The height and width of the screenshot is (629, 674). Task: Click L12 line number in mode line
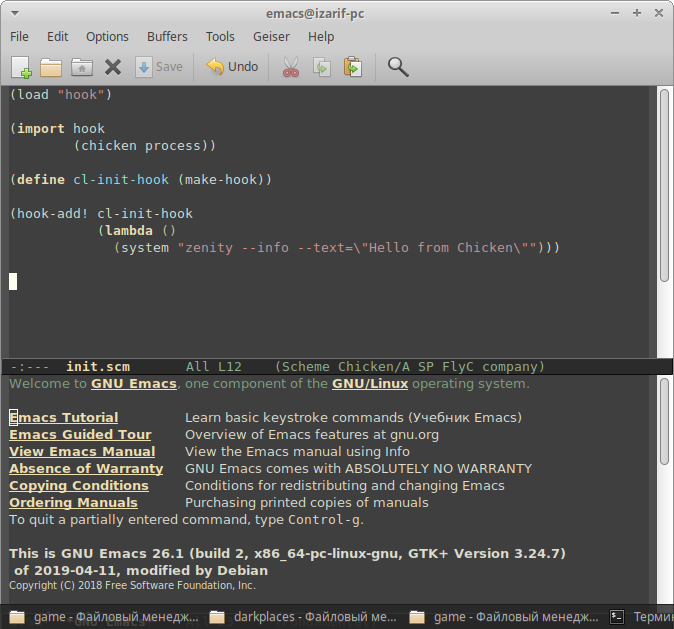point(230,367)
